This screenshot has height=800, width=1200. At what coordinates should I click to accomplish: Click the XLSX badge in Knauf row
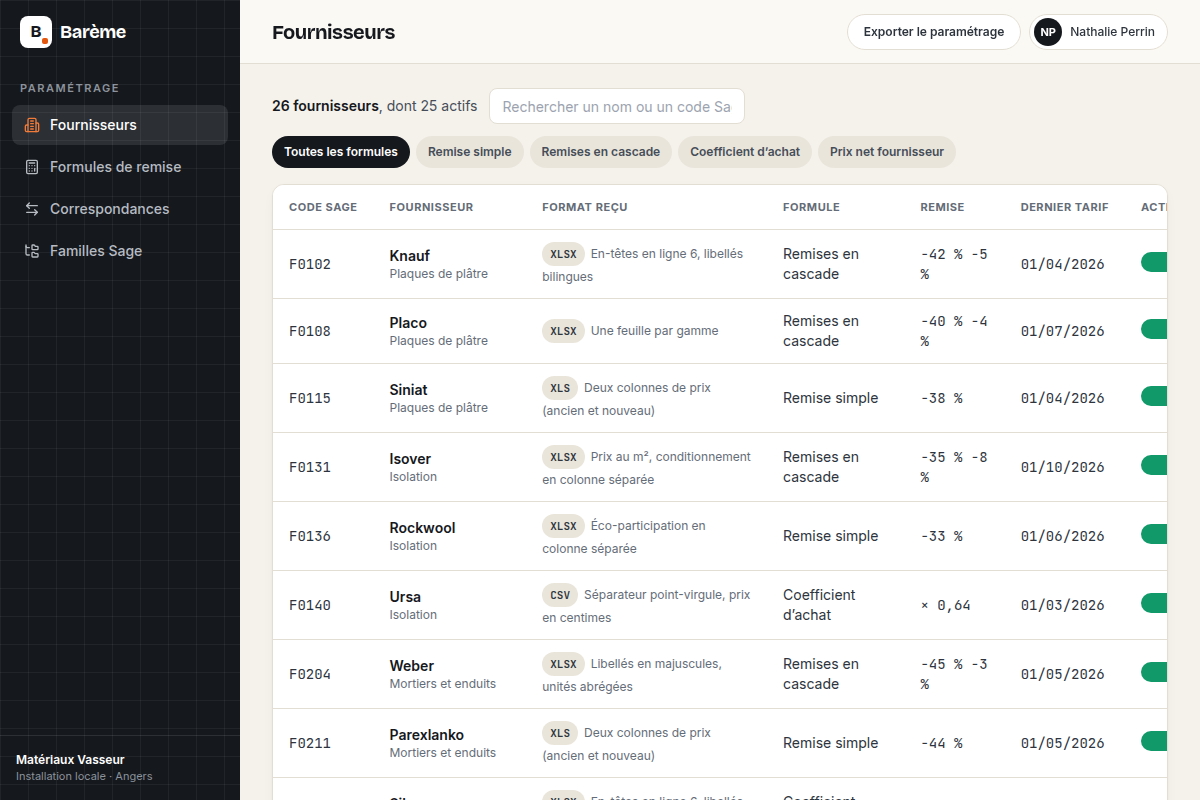[x=563, y=254]
